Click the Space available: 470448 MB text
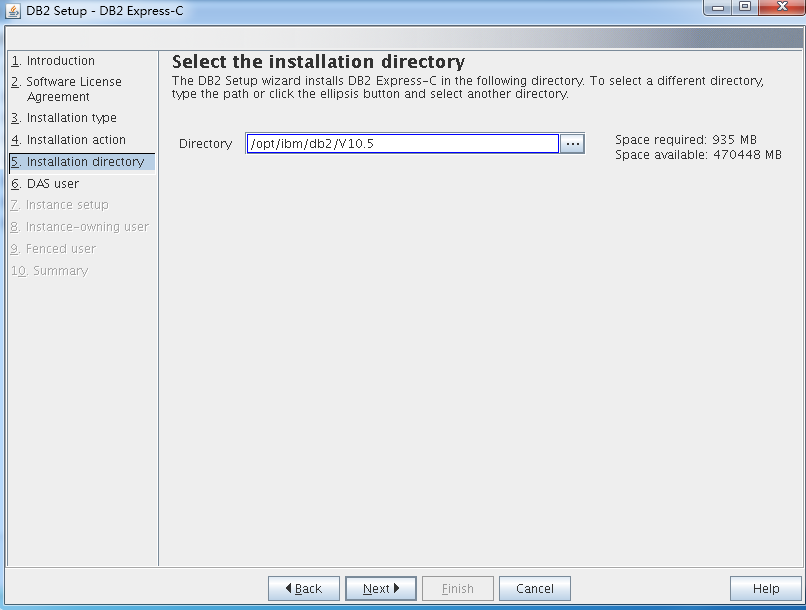The width and height of the screenshot is (806, 610). click(698, 155)
